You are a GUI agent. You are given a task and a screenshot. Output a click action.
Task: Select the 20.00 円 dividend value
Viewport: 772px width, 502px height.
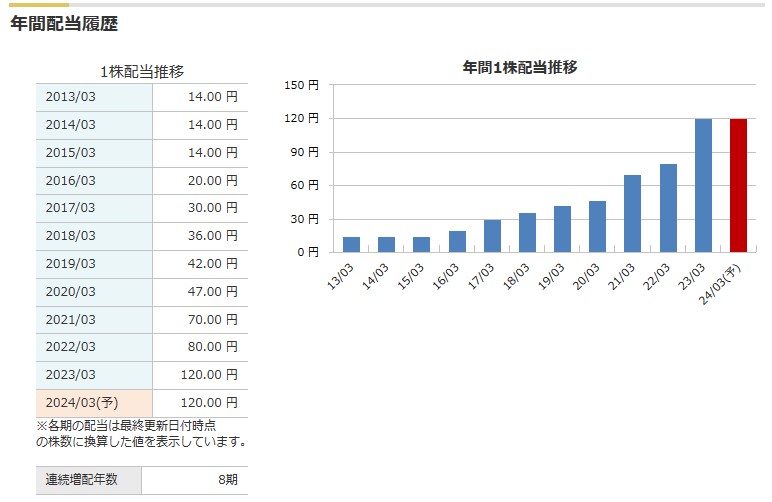point(213,181)
